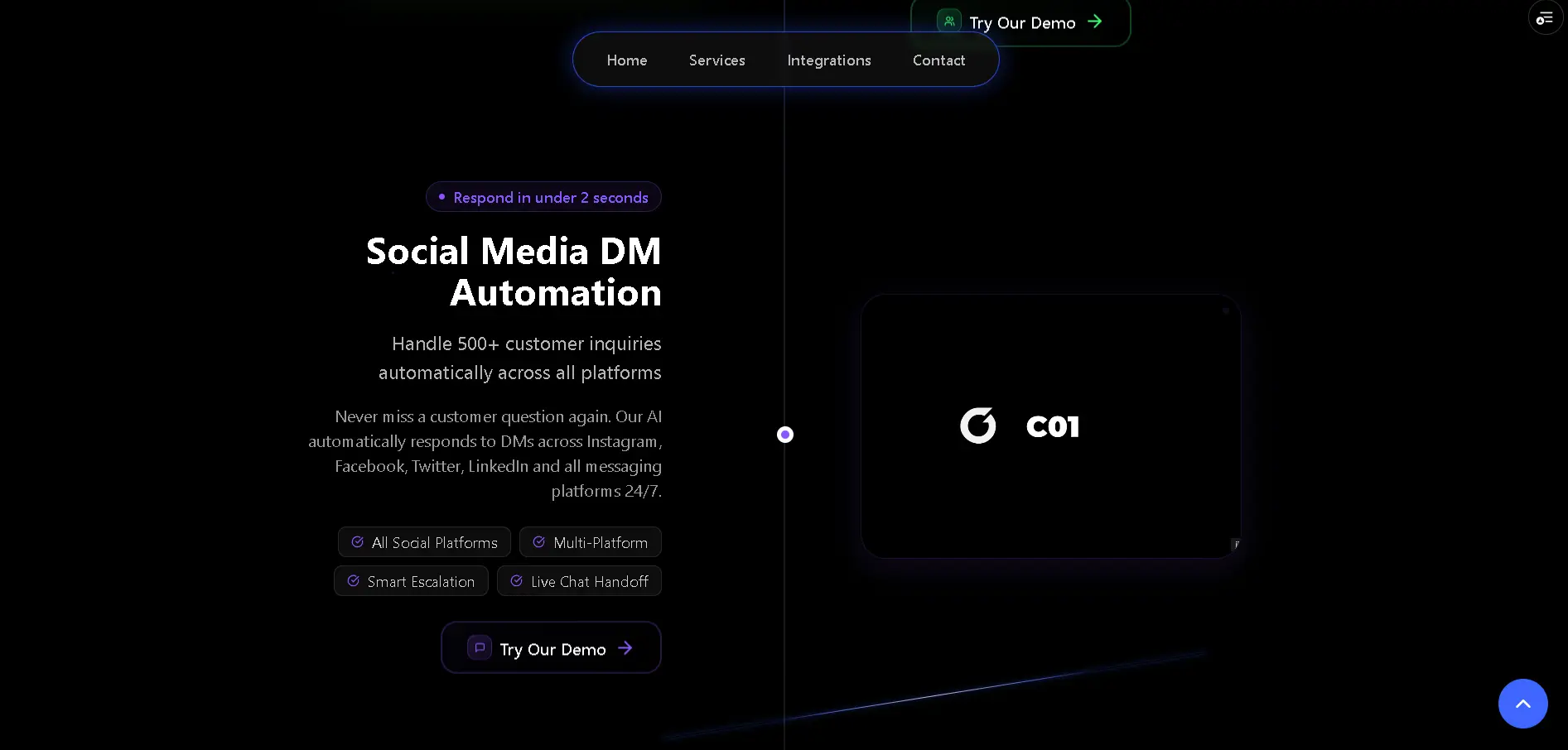Click the scroll-to-top arrow button
This screenshot has width=1568, height=750.
(x=1522, y=703)
